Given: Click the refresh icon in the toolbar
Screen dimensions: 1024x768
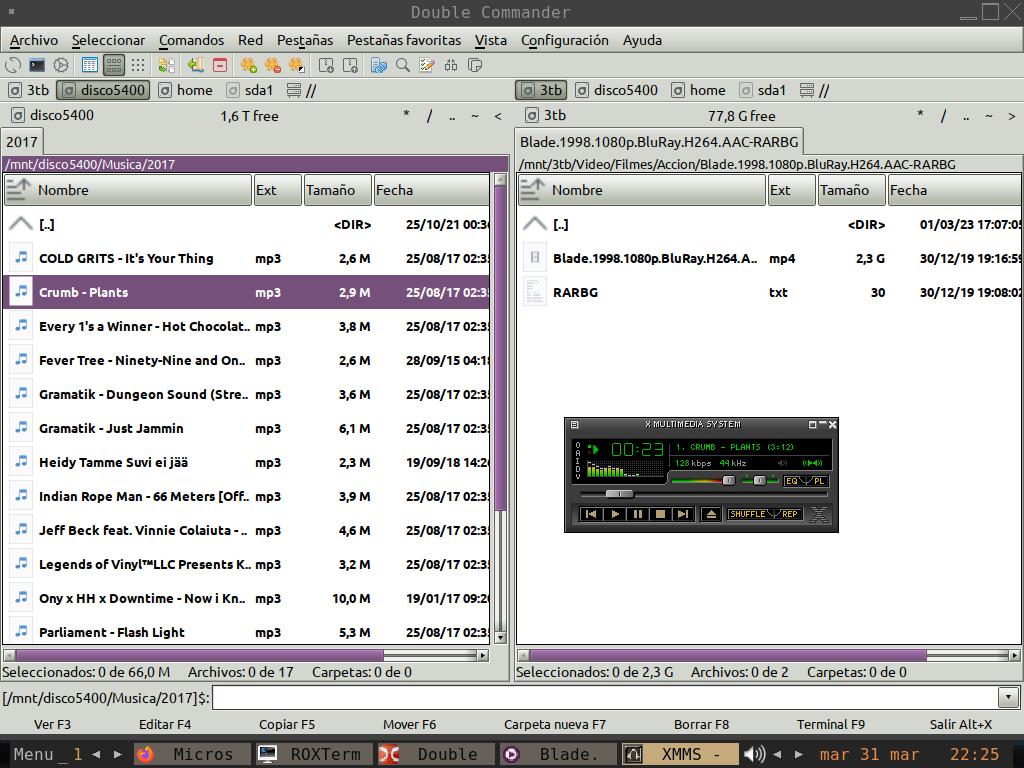Looking at the screenshot, I should tap(13, 65).
